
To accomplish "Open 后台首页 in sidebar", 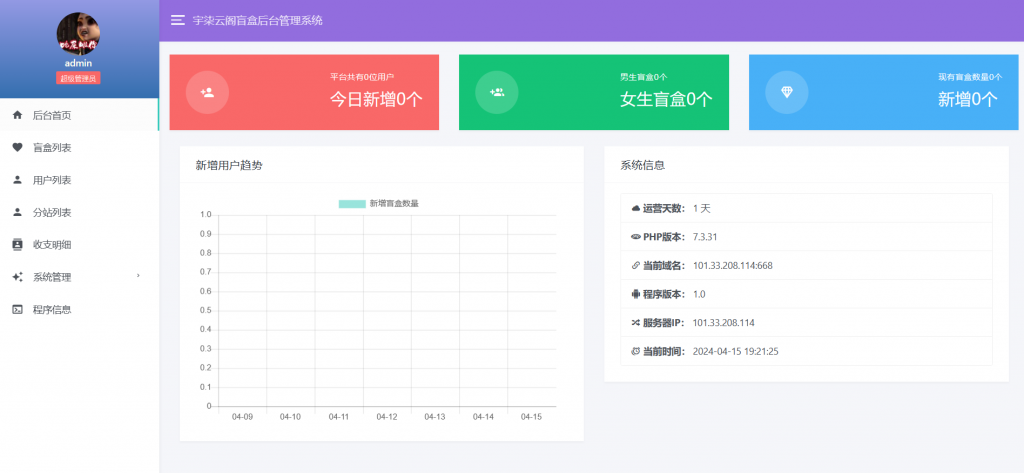I will (x=79, y=115).
